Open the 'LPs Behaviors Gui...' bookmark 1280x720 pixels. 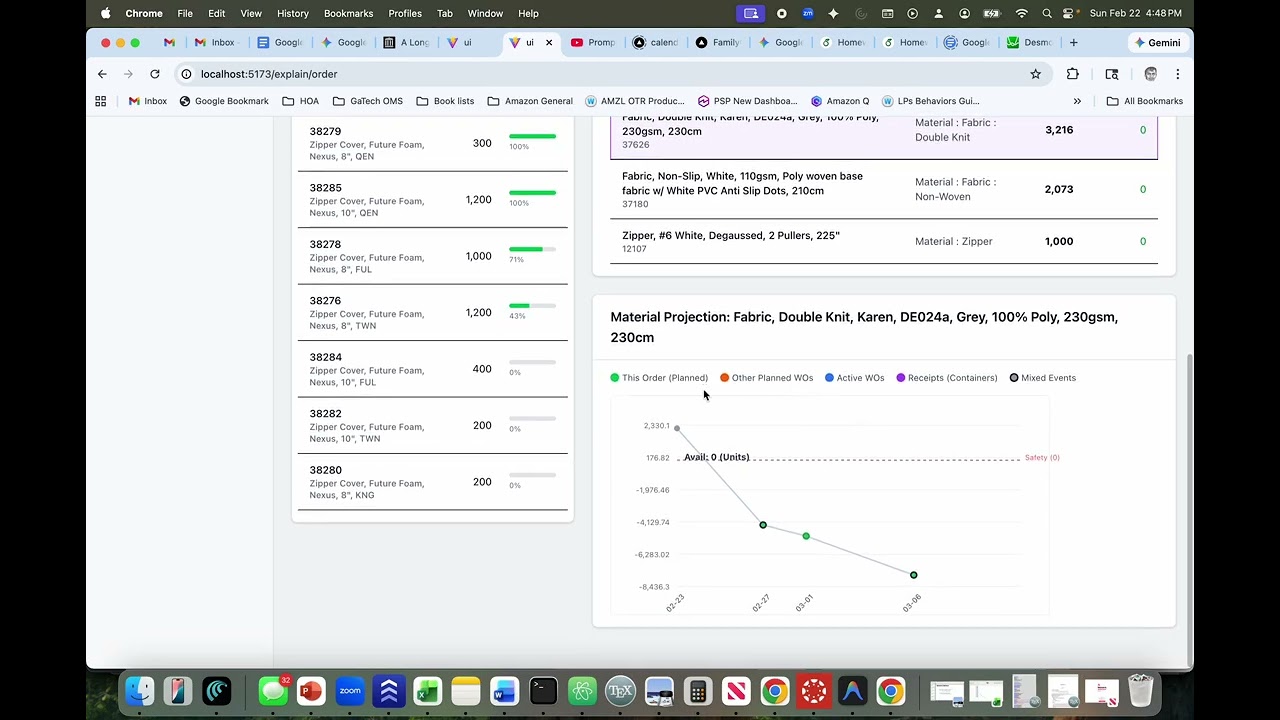(x=930, y=101)
